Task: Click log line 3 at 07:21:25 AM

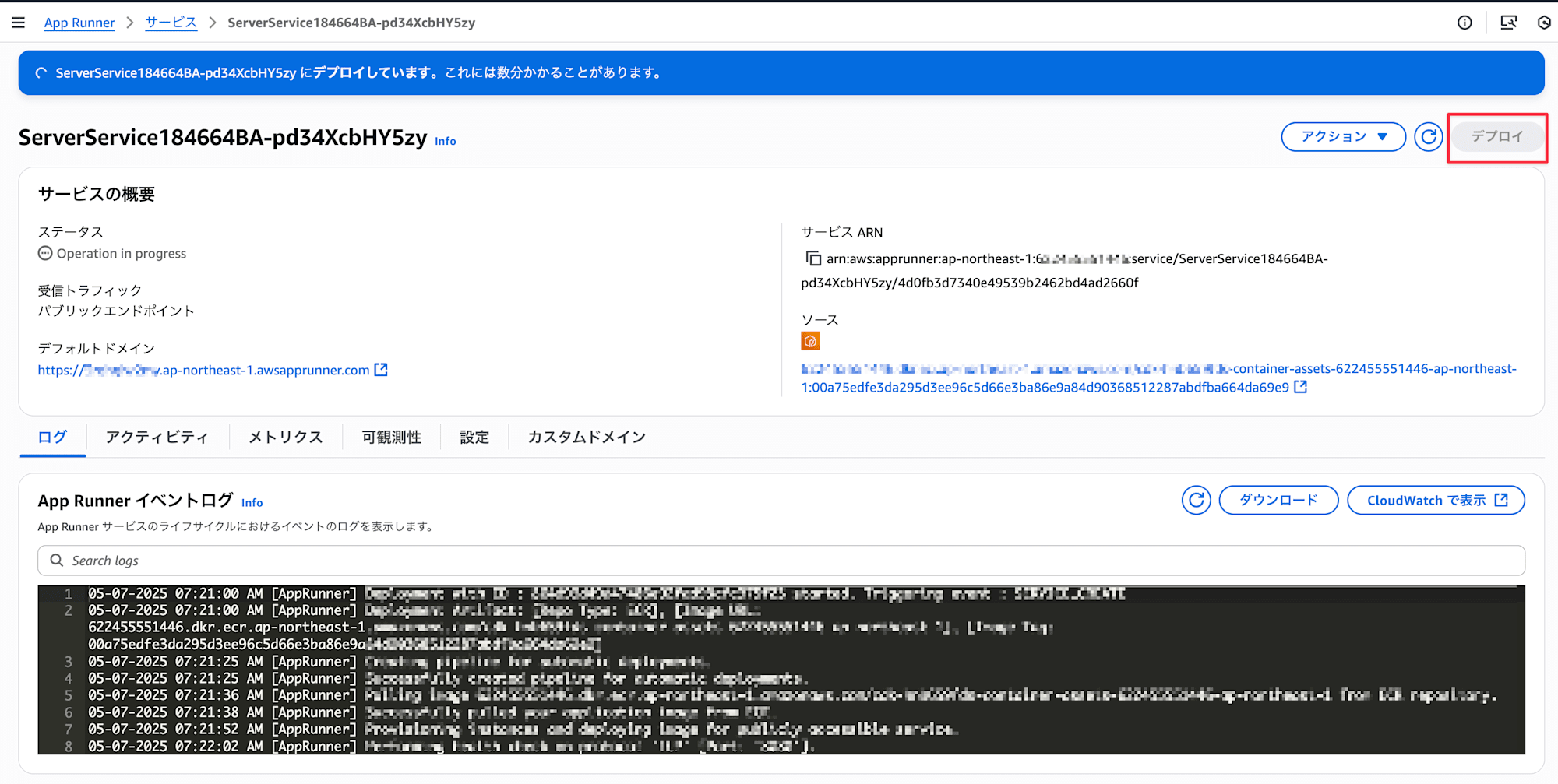Action: tap(781, 662)
